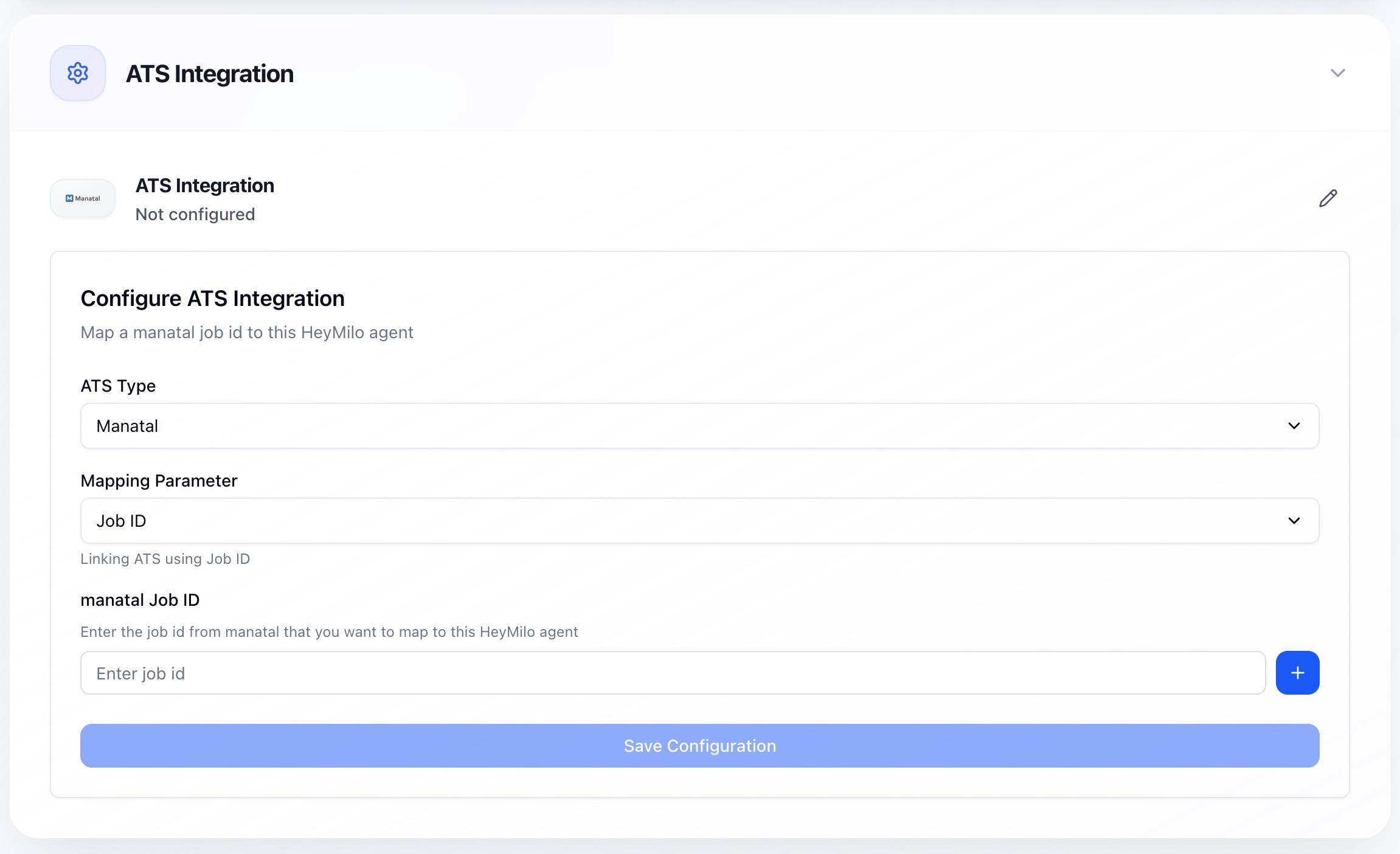Click the manatal Job ID label

pos(140,600)
